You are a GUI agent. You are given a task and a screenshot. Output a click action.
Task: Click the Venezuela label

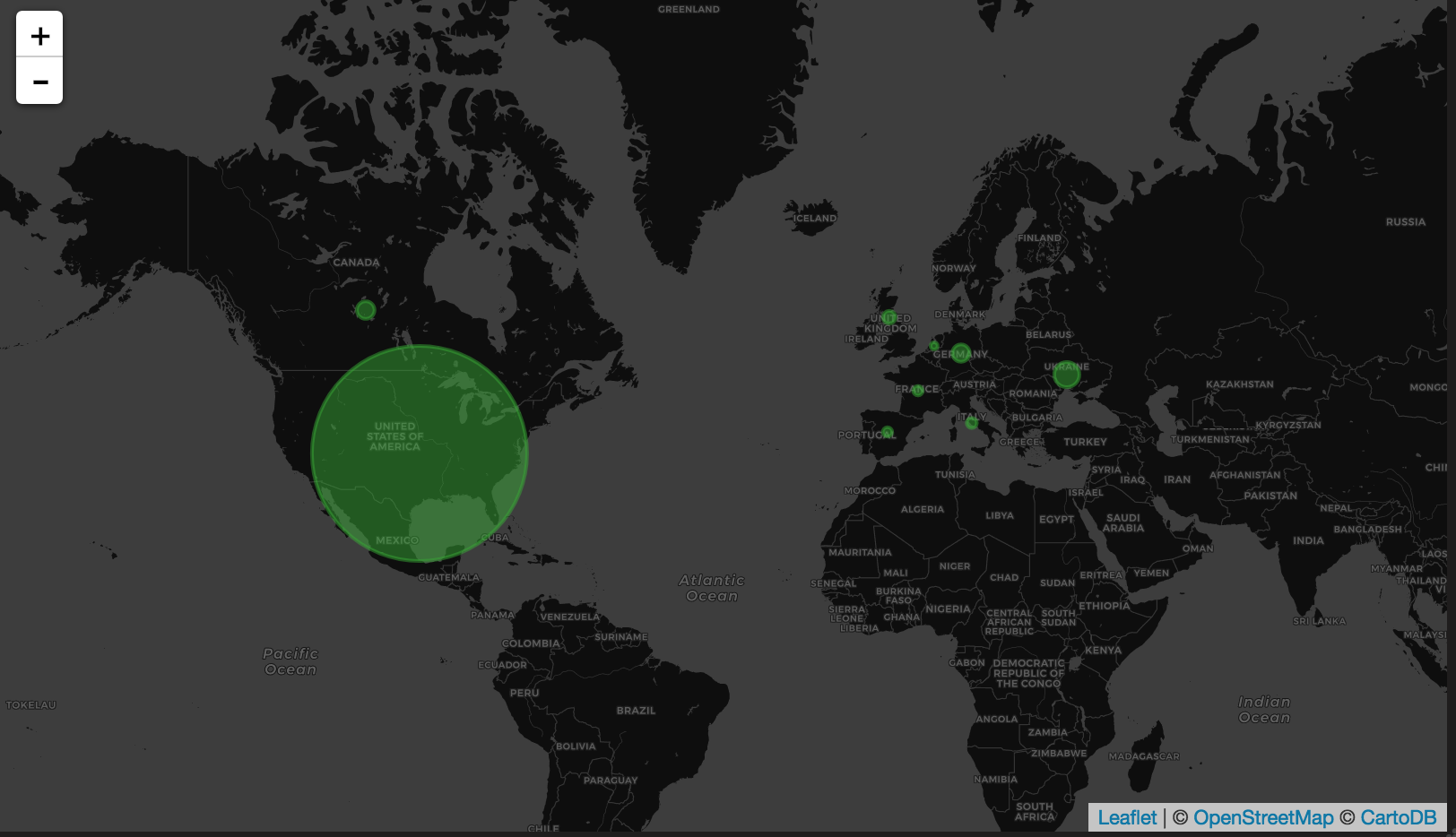[x=569, y=617]
